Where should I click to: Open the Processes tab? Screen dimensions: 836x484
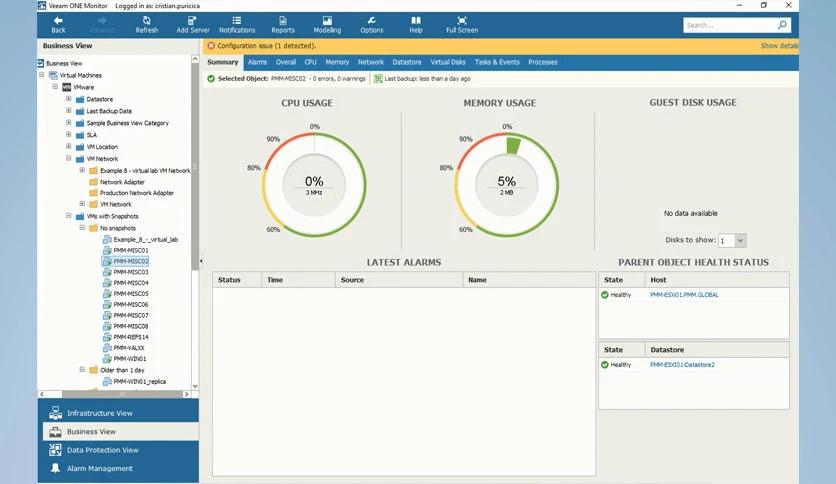coord(543,62)
